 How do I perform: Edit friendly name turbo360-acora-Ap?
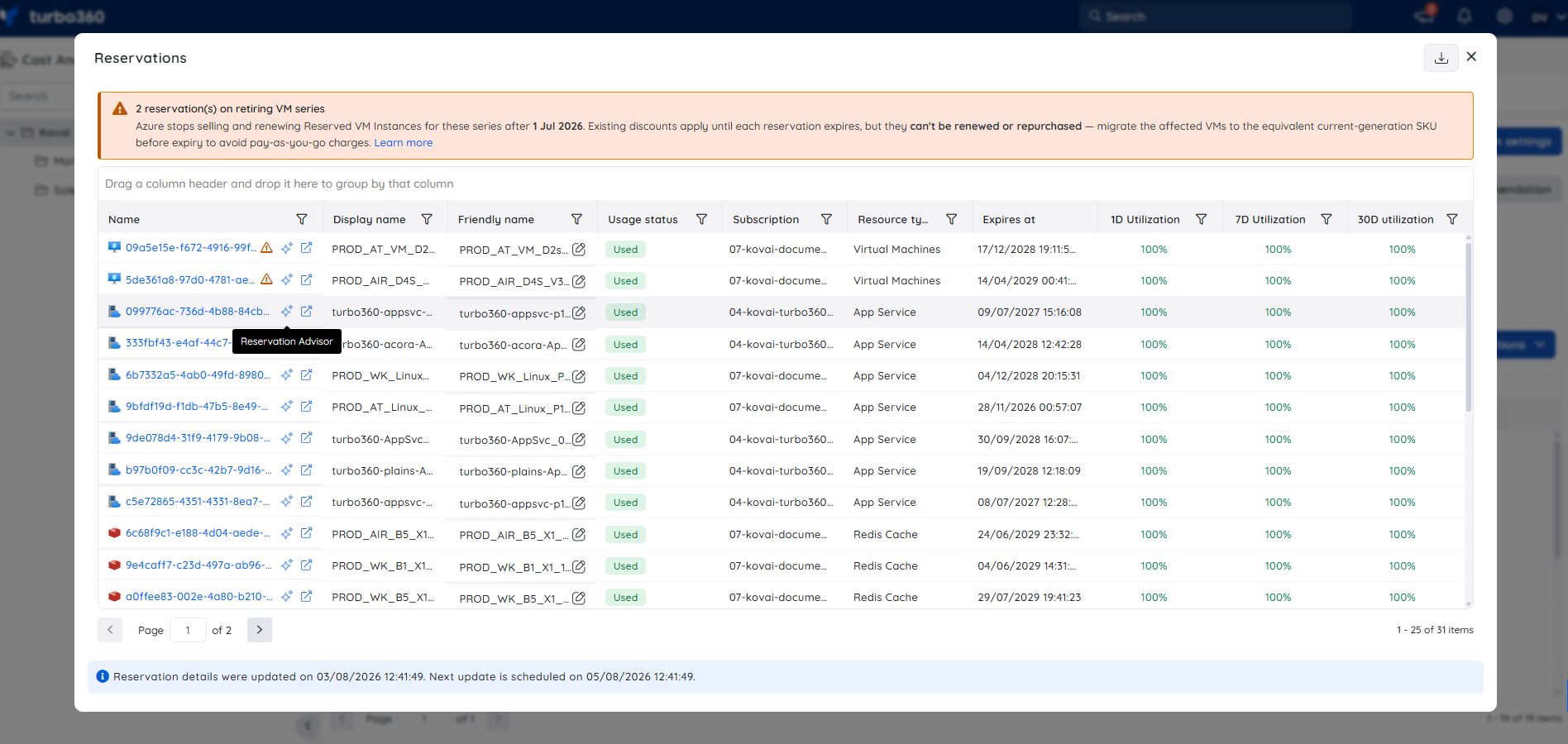point(579,345)
